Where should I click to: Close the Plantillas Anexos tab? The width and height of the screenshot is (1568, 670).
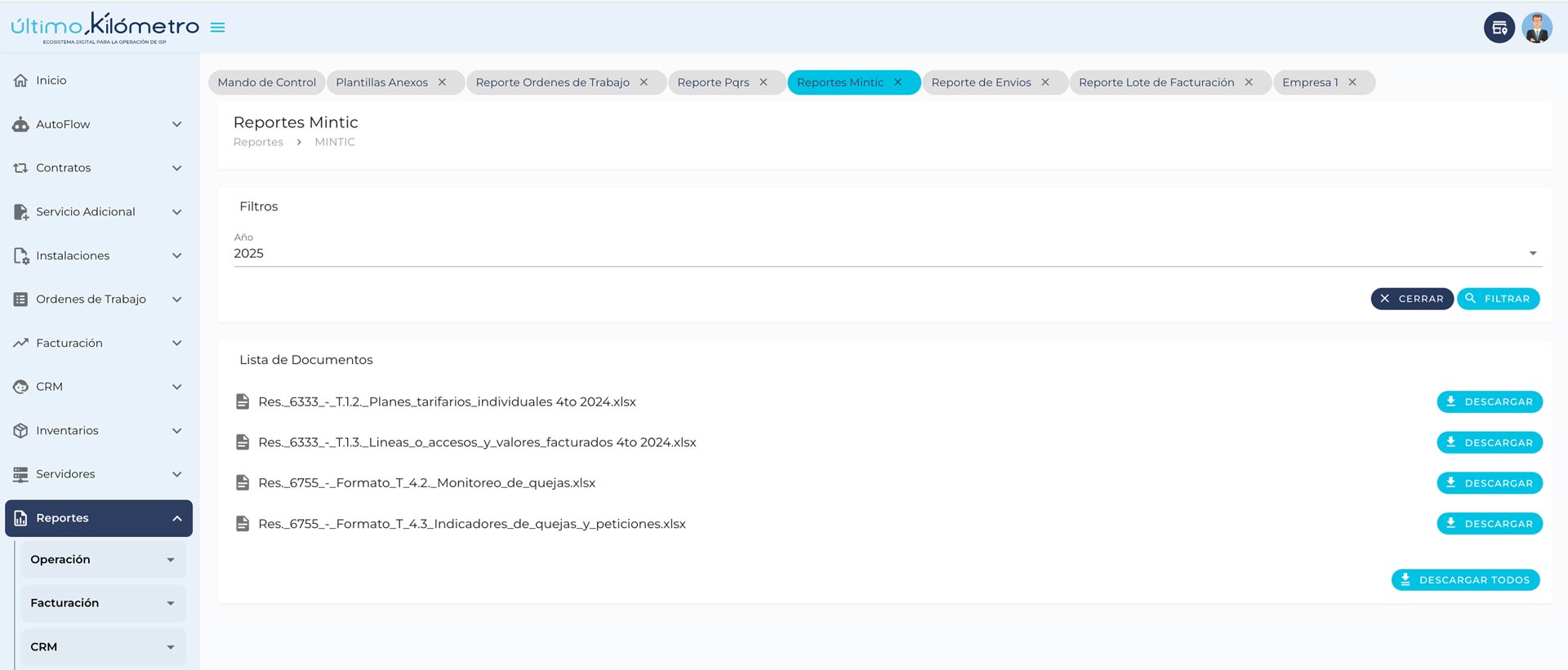click(x=442, y=82)
